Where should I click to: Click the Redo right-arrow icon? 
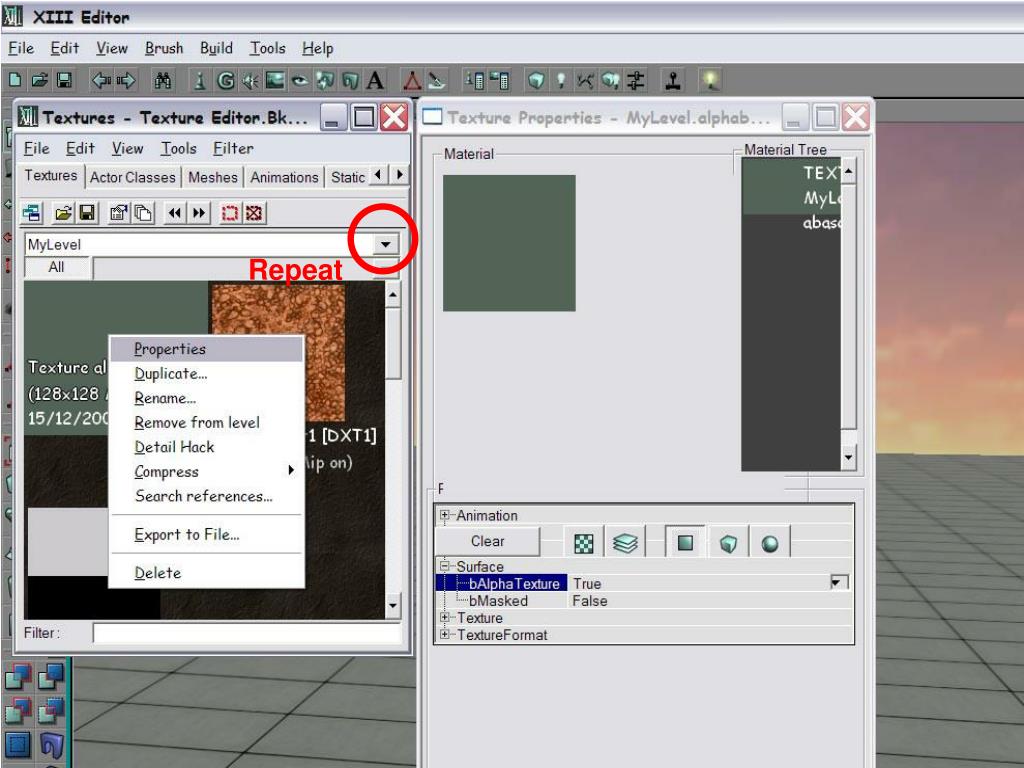(125, 80)
